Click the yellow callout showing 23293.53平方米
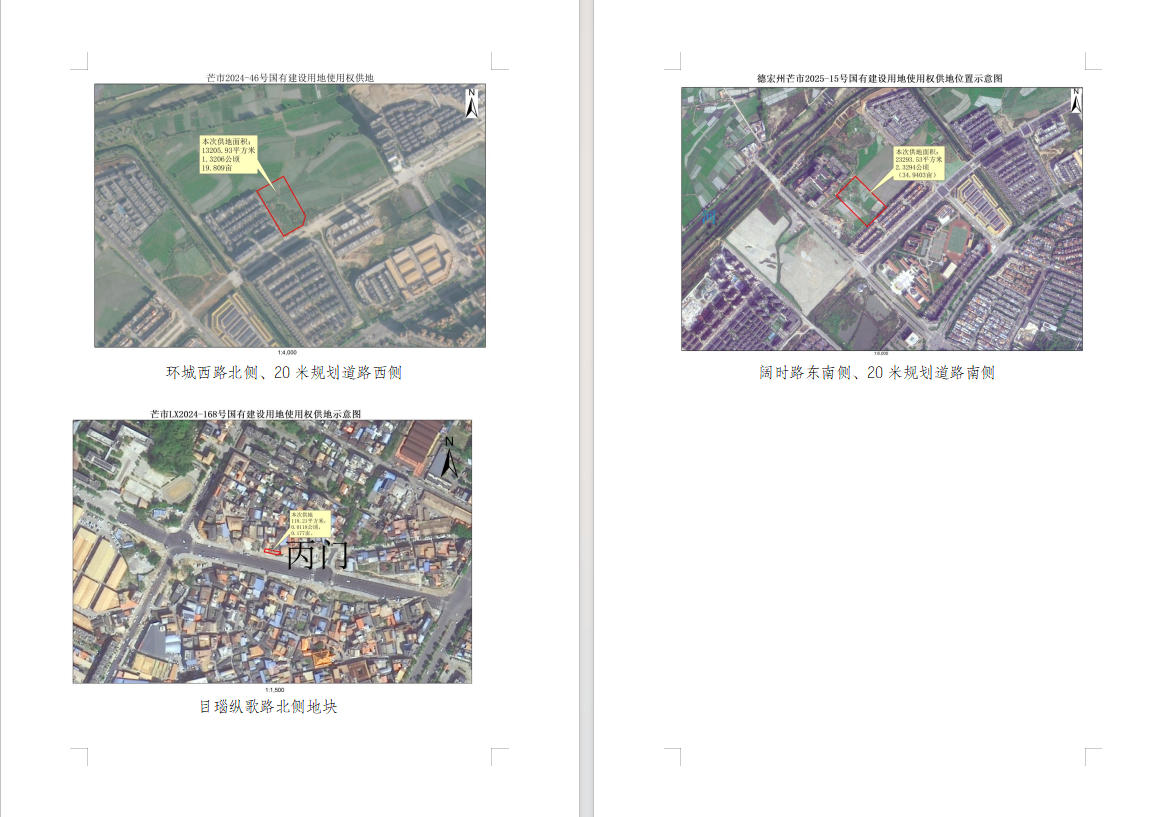 (919, 163)
